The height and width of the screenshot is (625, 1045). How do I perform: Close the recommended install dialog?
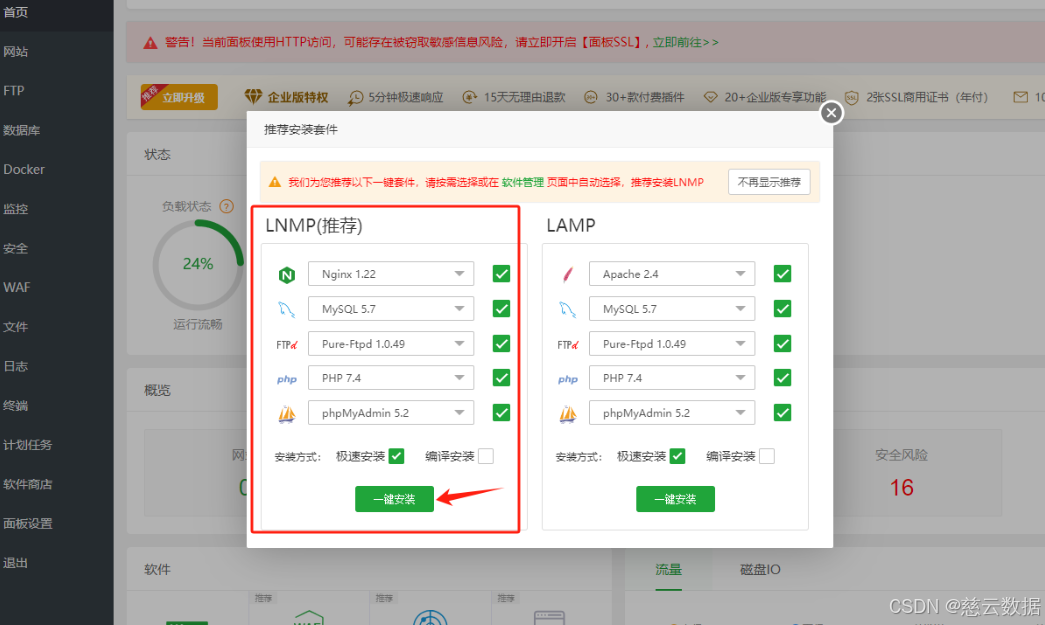coord(831,113)
